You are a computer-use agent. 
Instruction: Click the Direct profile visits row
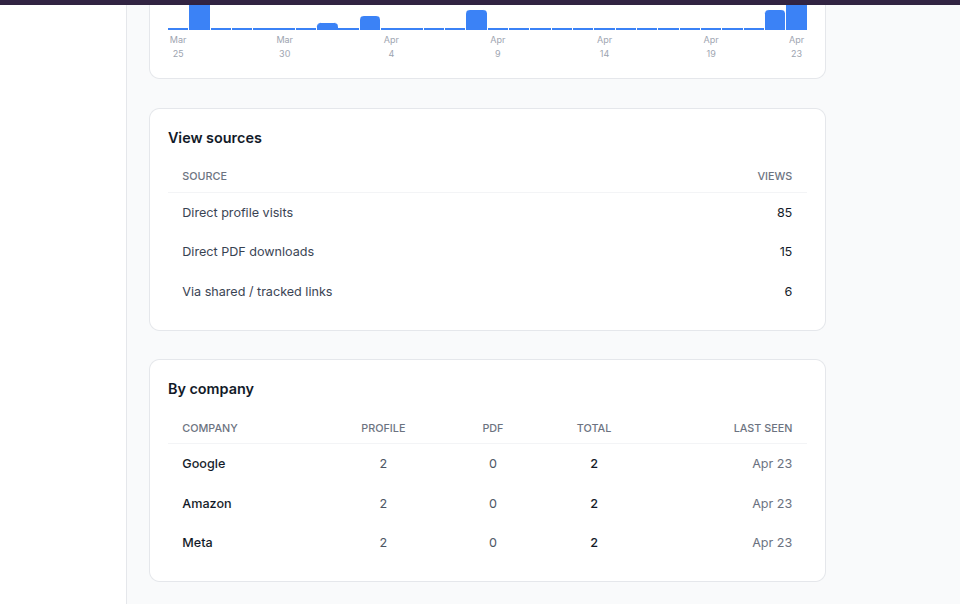click(487, 212)
